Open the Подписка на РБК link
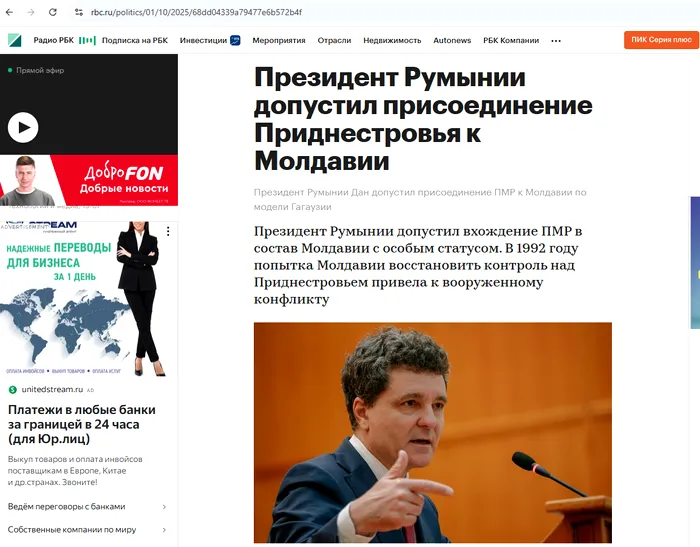The width and height of the screenshot is (700, 547). [x=135, y=41]
